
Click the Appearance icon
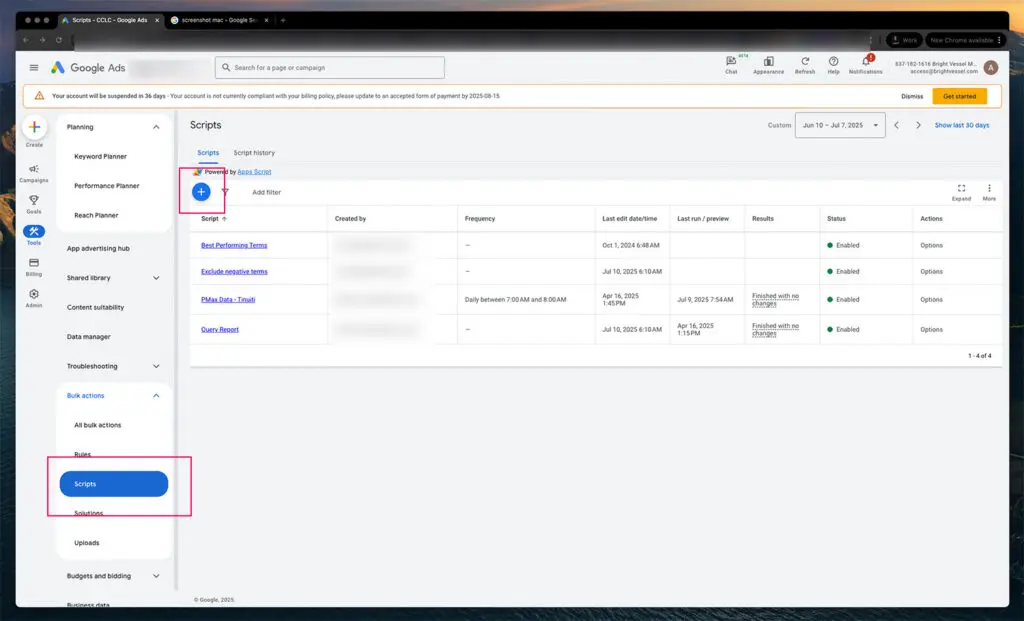pos(768,62)
